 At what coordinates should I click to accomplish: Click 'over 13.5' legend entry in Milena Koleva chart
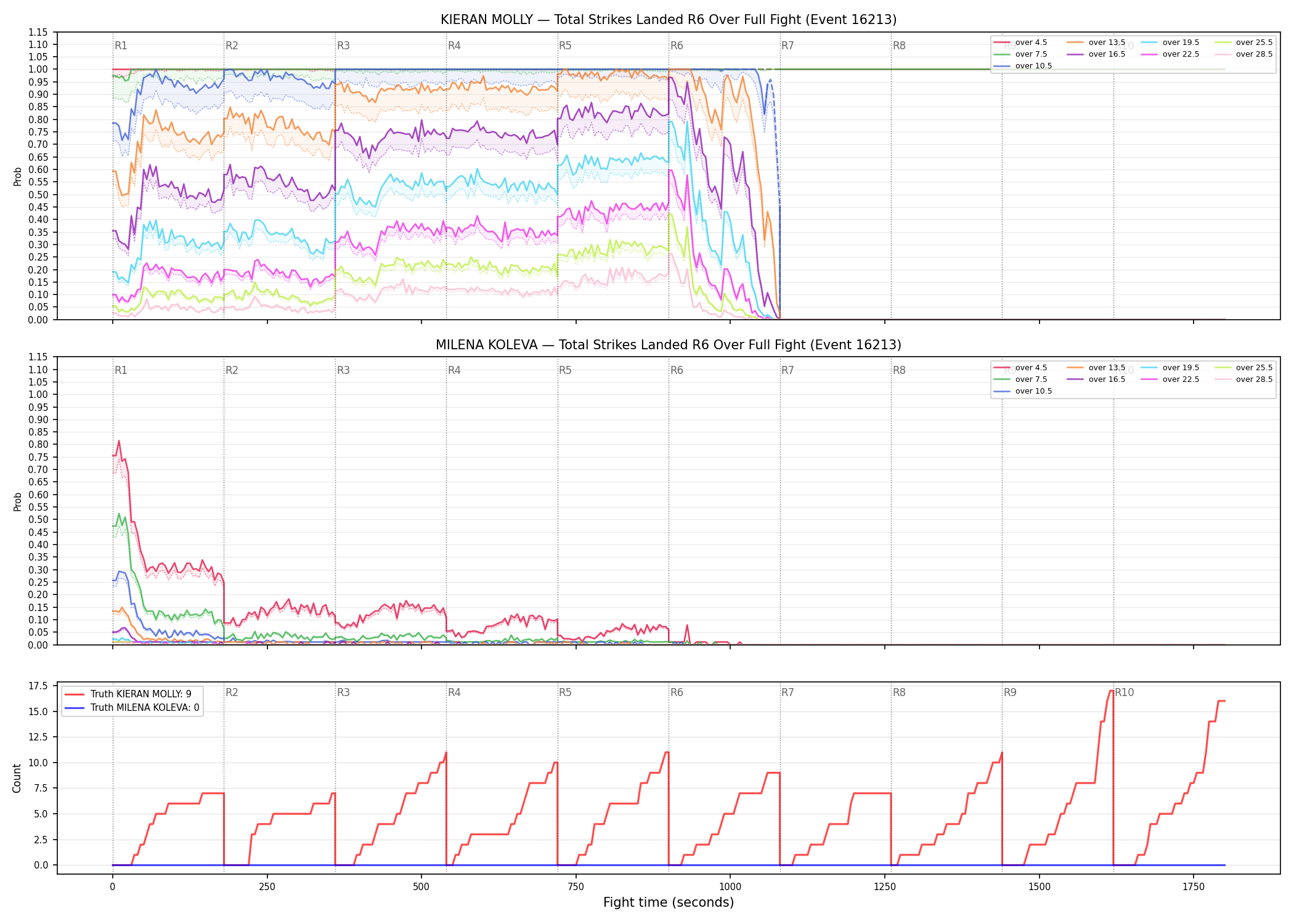(1096, 368)
